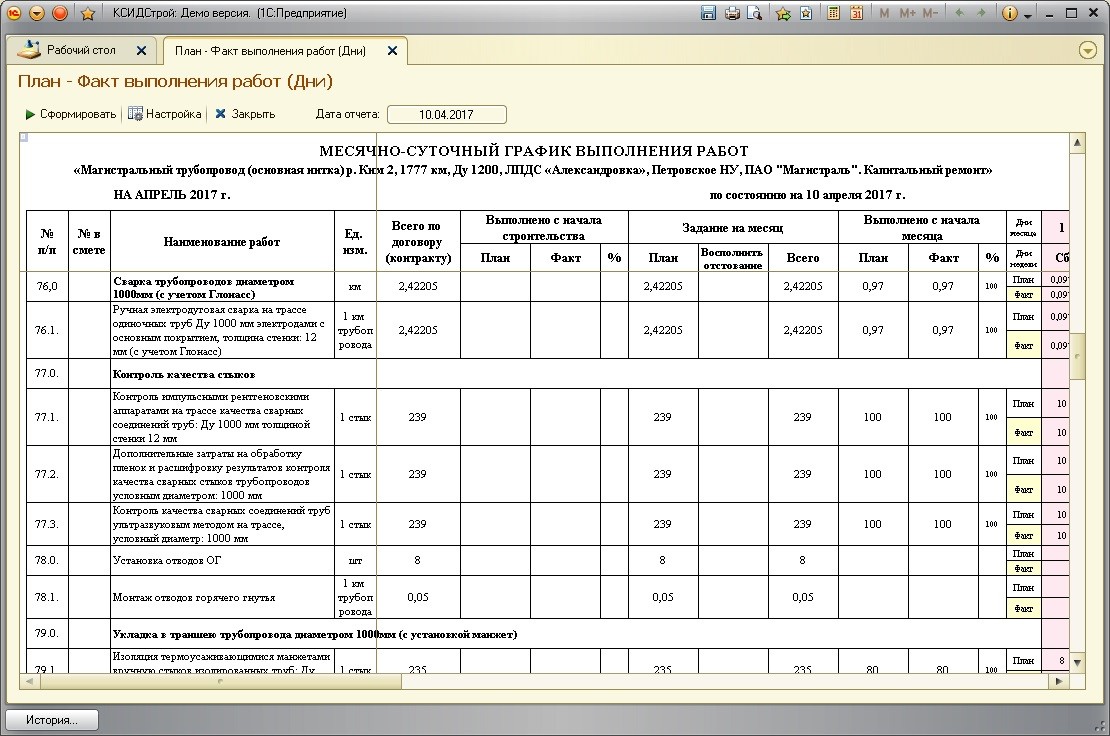
Task: Open the Настройка settings
Action: pyautogui.click(x=165, y=114)
